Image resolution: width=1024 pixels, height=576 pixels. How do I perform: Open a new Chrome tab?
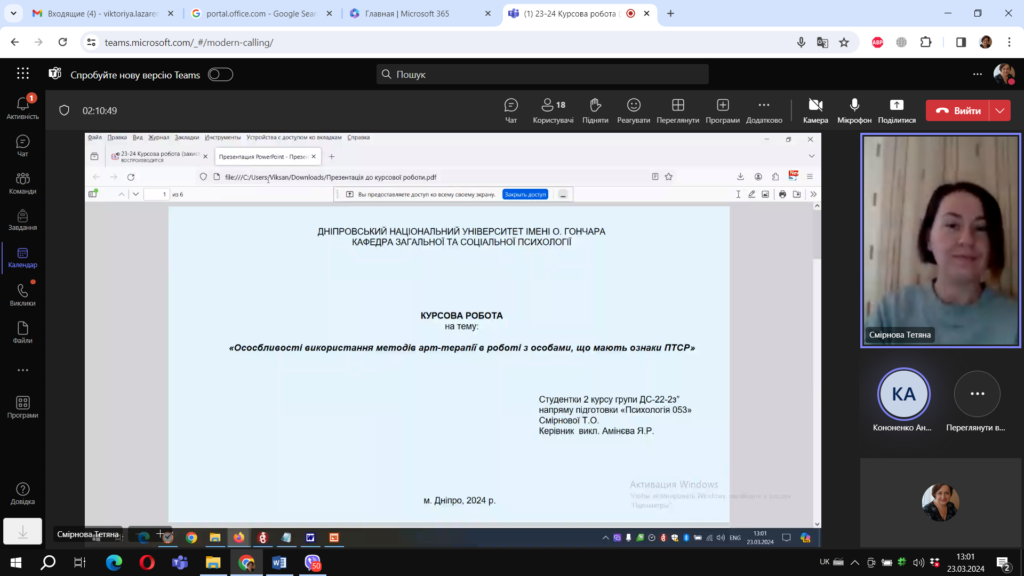coord(670,13)
